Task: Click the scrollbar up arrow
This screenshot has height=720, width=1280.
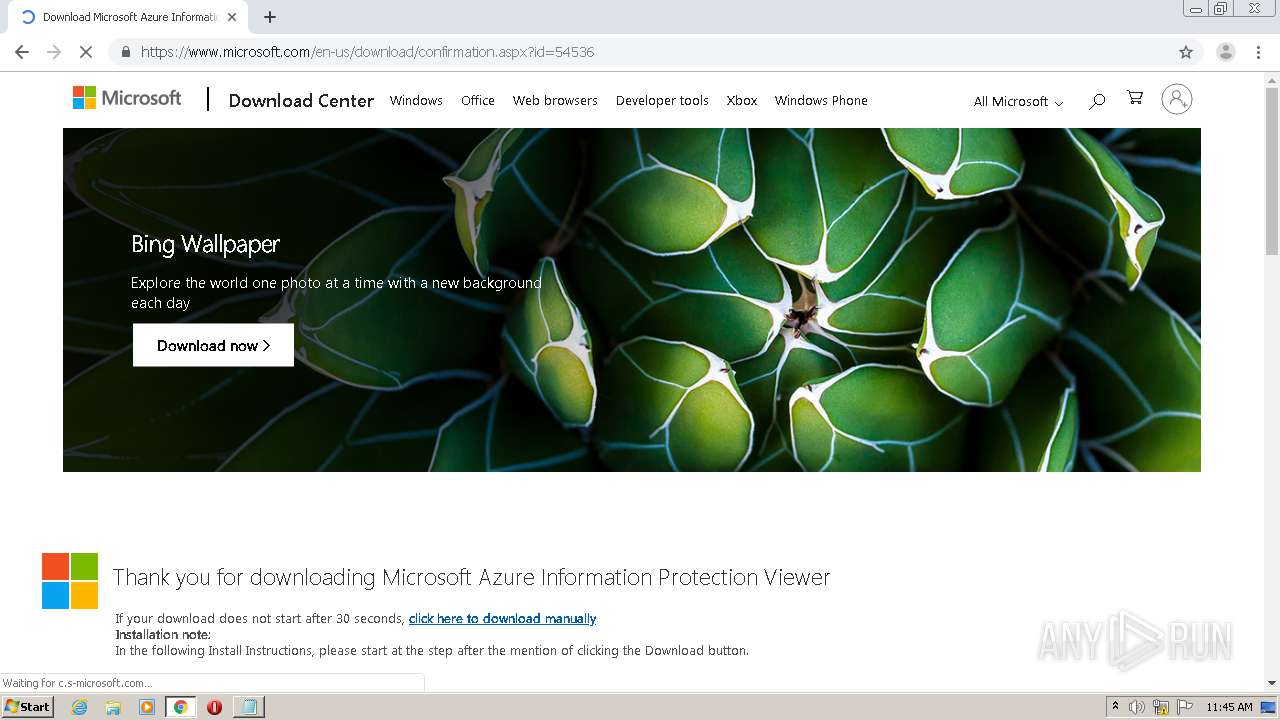Action: [1272, 79]
